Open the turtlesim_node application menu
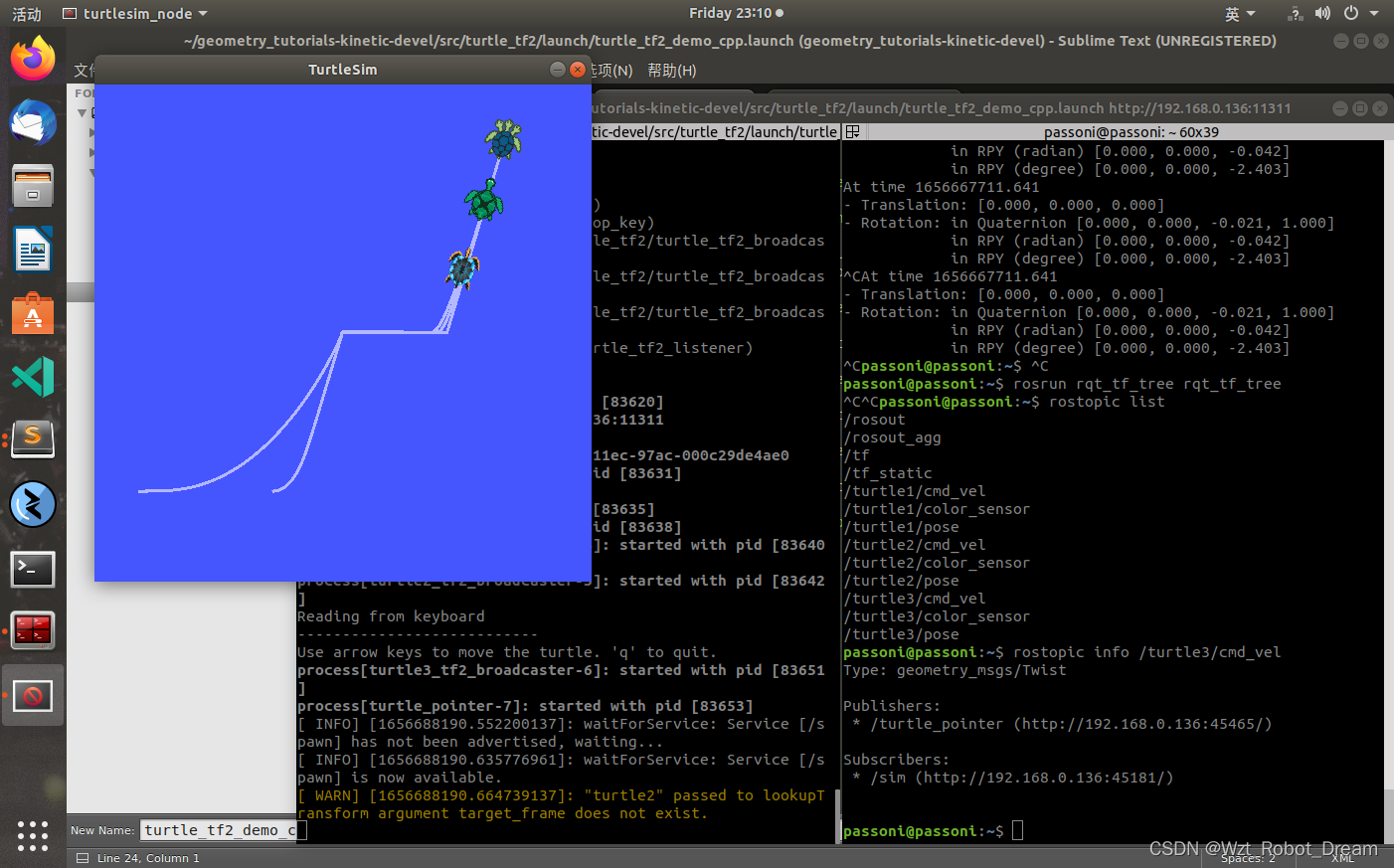The height and width of the screenshot is (868, 1394). 135,14
